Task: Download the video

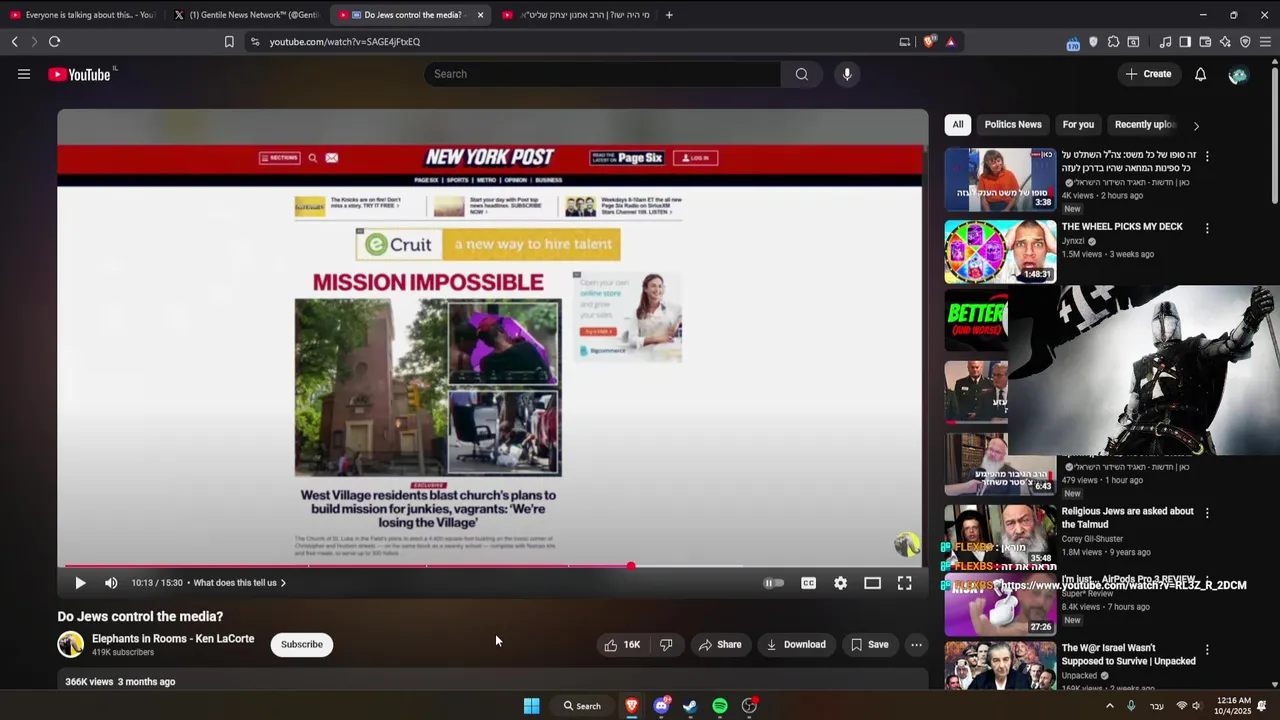Action: tap(796, 645)
